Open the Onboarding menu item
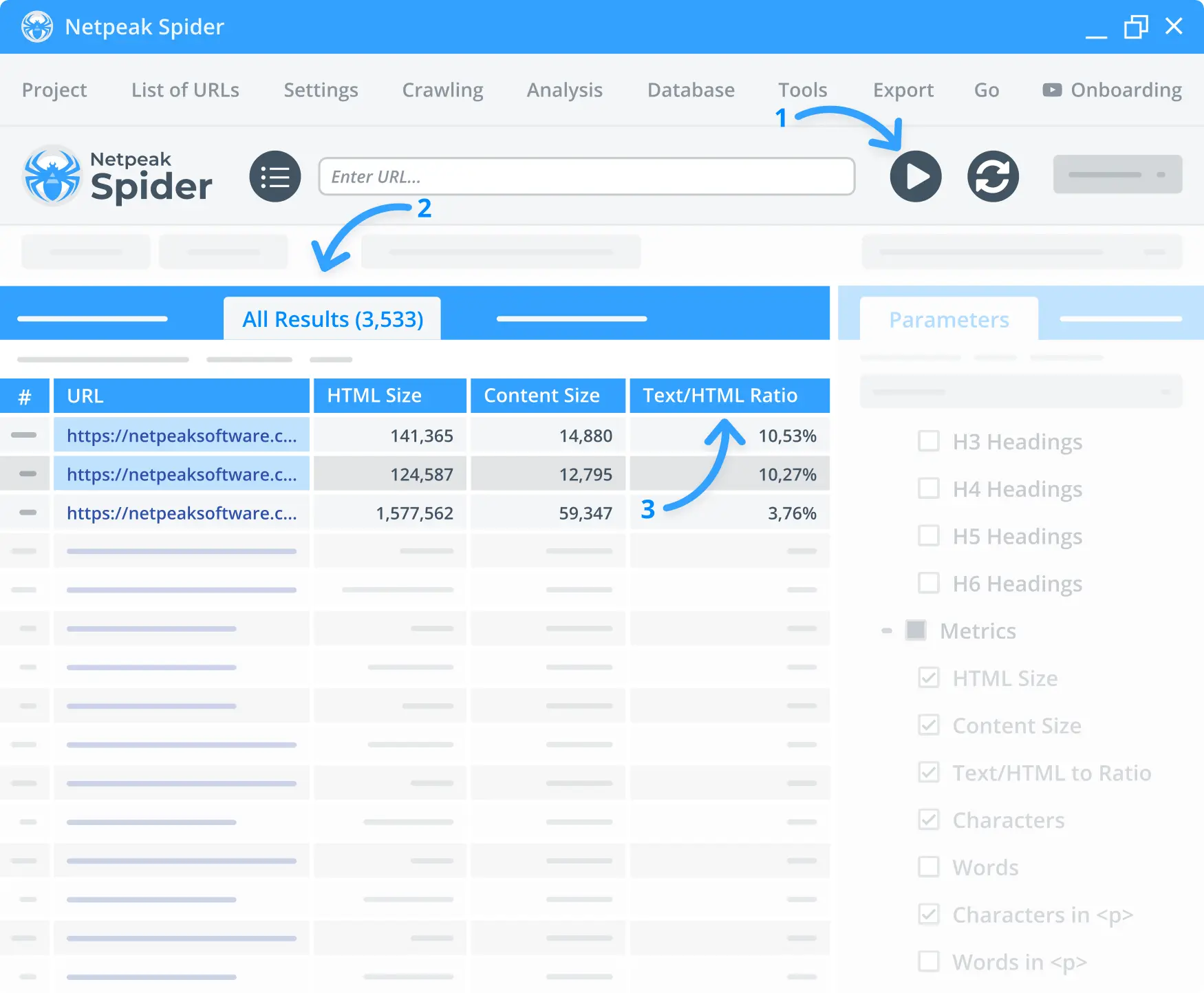The image size is (1204, 993). [1112, 90]
